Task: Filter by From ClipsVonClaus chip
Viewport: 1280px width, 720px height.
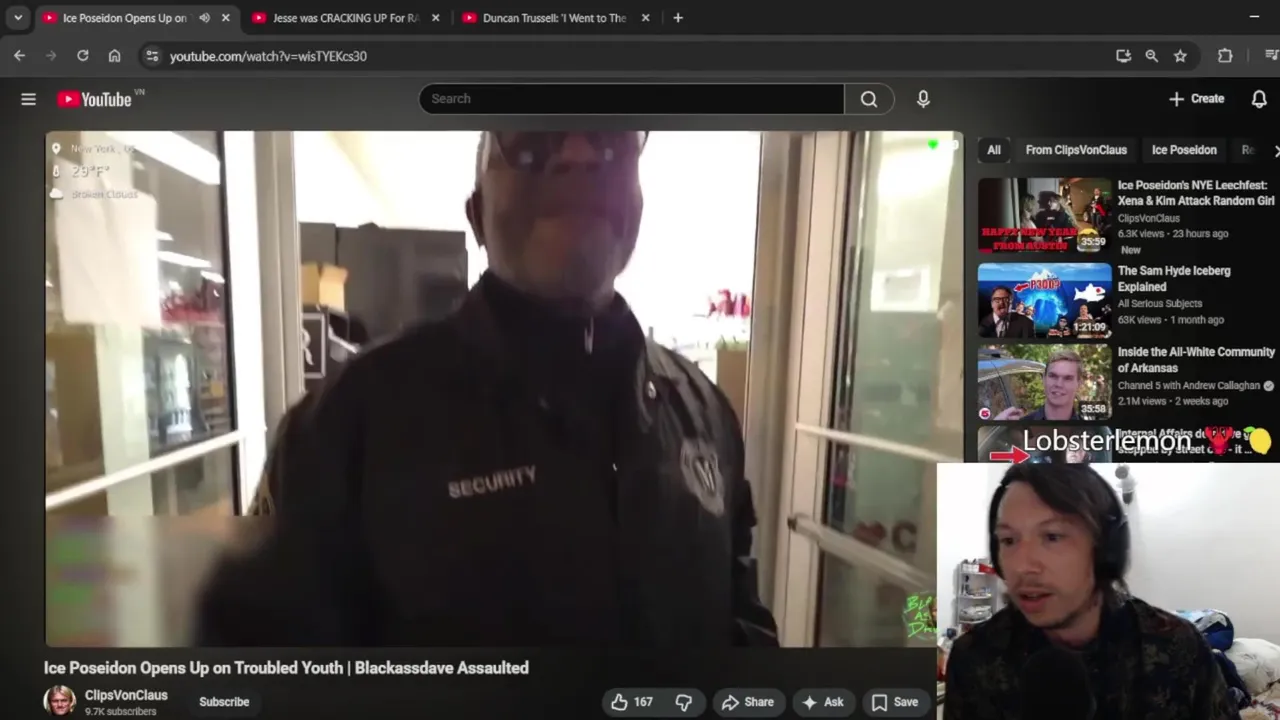Action: click(x=1076, y=150)
